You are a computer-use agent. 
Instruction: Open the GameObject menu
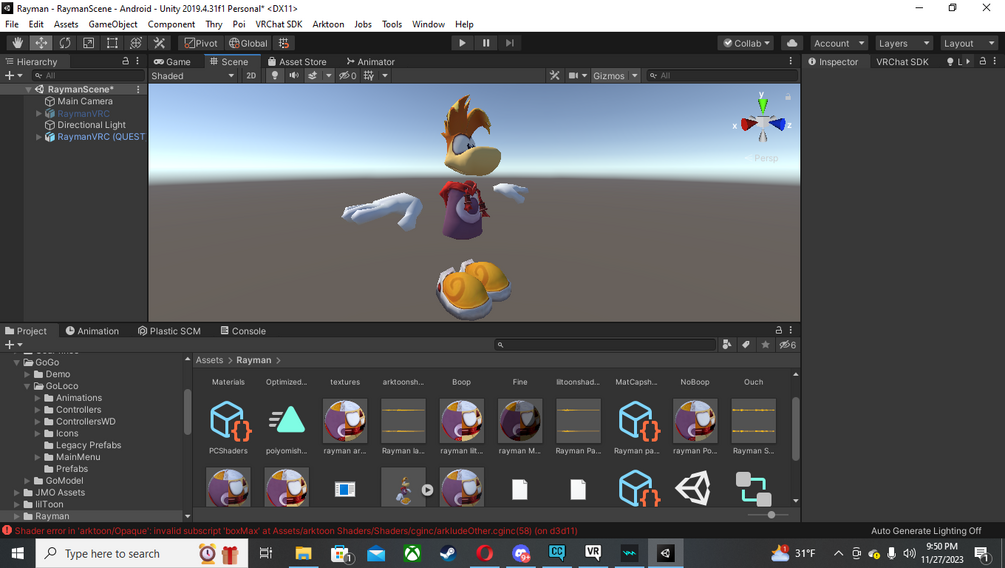113,24
